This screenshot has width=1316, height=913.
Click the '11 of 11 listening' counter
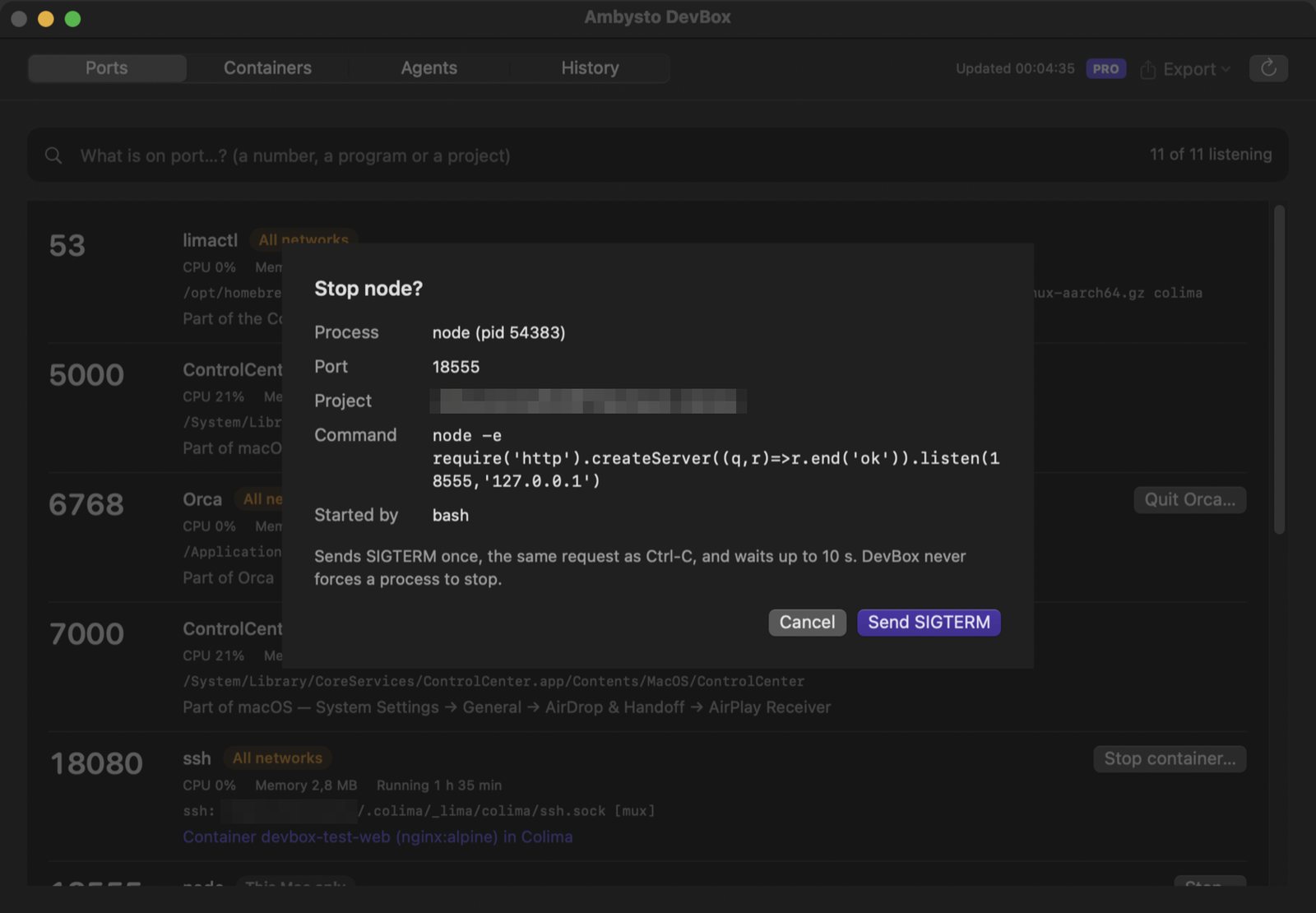[x=1211, y=155]
